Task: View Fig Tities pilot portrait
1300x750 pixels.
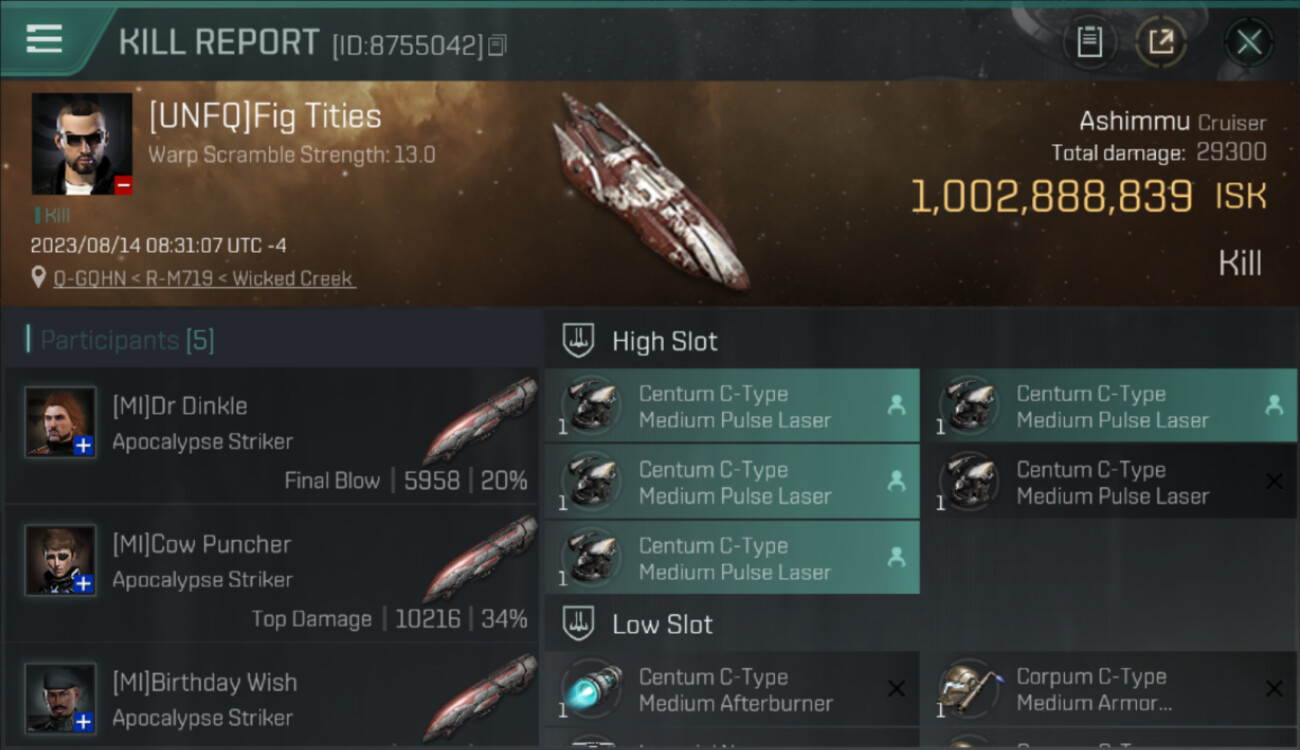Action: tap(82, 144)
